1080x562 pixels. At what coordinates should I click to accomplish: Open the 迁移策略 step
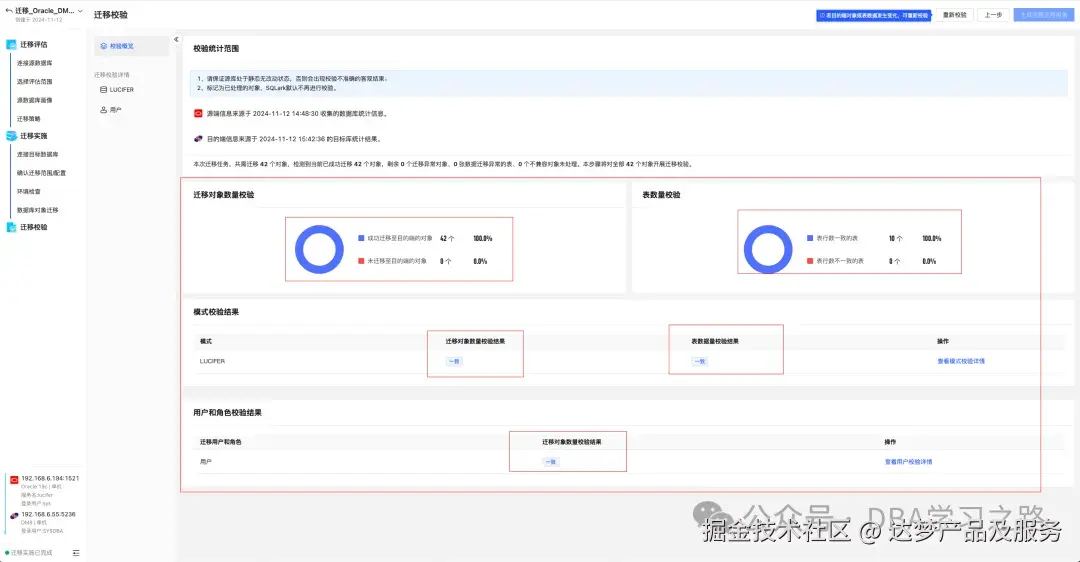coord(29,118)
